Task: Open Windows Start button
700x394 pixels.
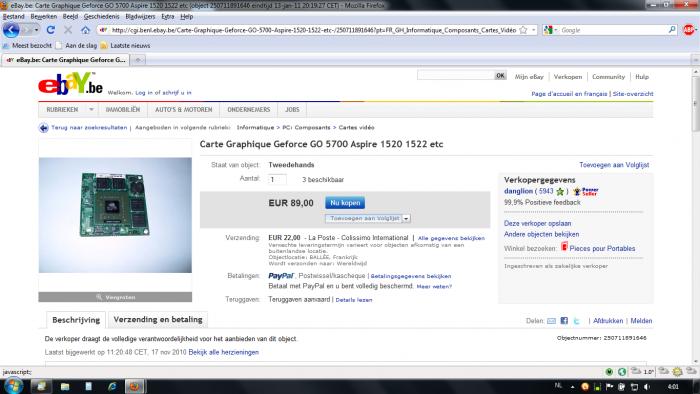Action: tap(12, 386)
